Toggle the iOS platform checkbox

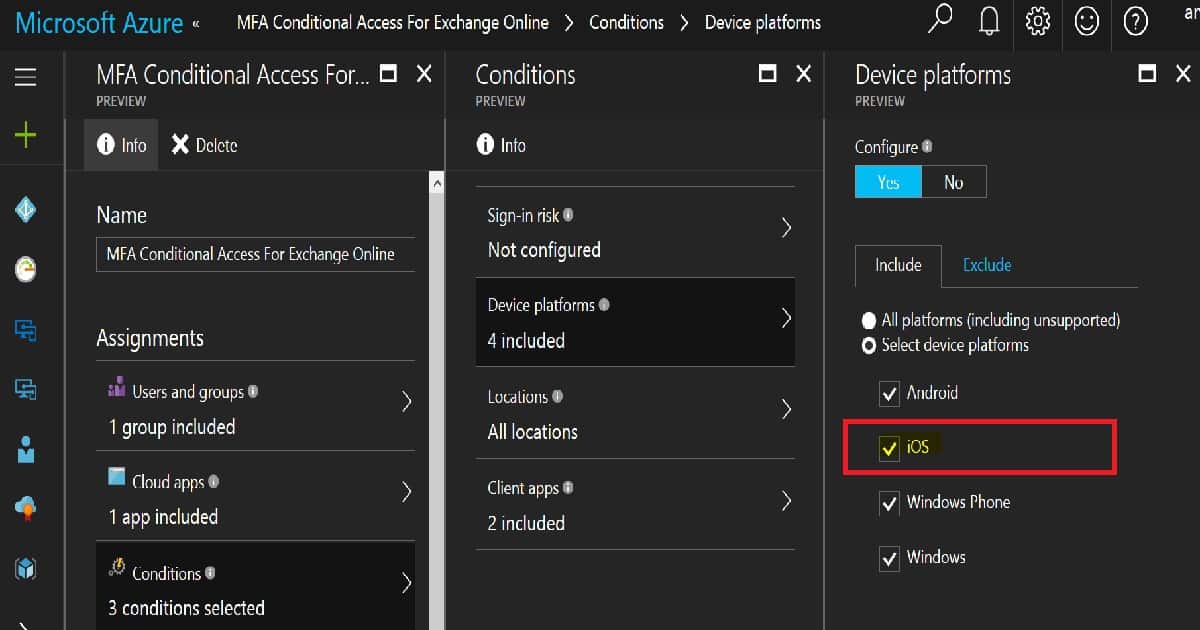(889, 449)
